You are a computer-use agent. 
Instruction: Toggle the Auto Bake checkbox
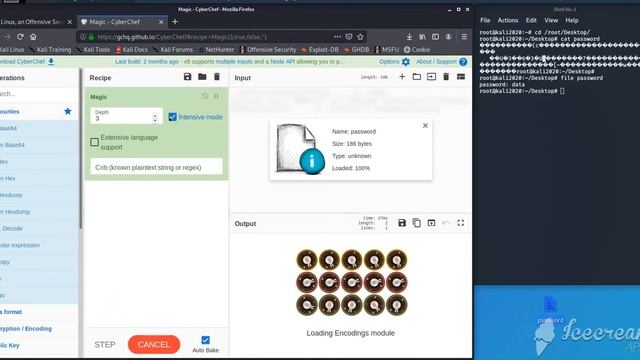[x=205, y=340]
